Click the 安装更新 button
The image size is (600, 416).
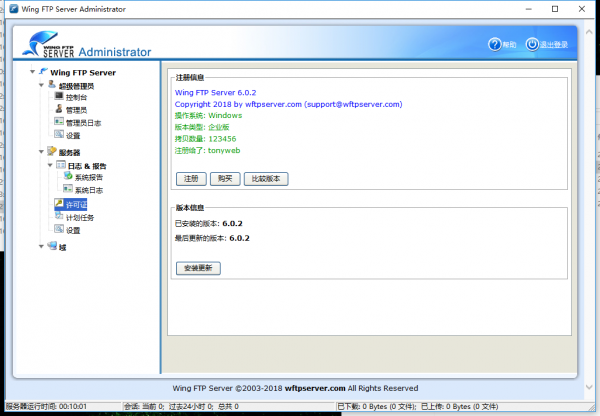point(198,268)
